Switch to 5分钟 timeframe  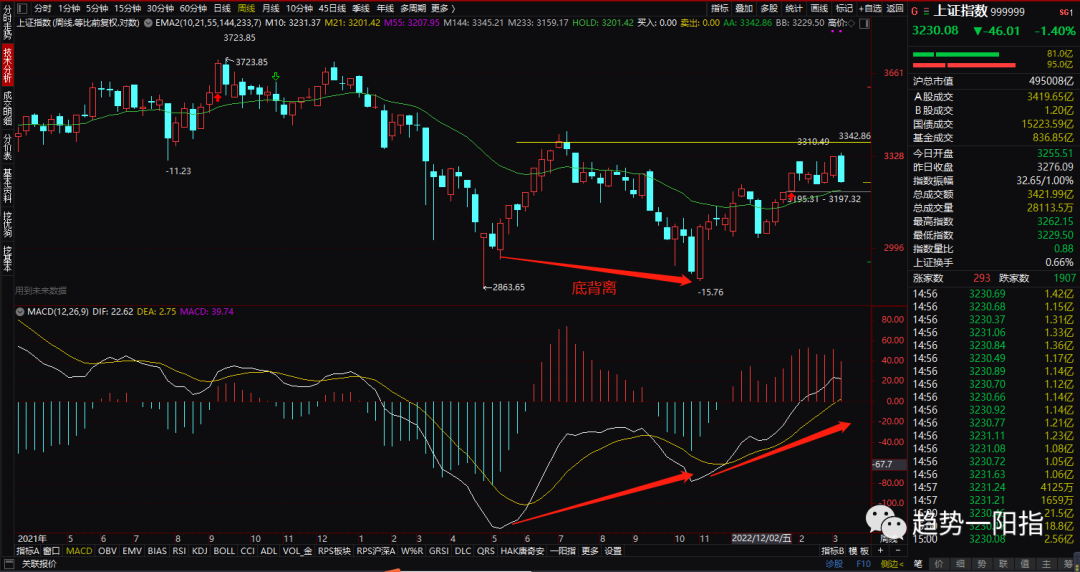97,8
